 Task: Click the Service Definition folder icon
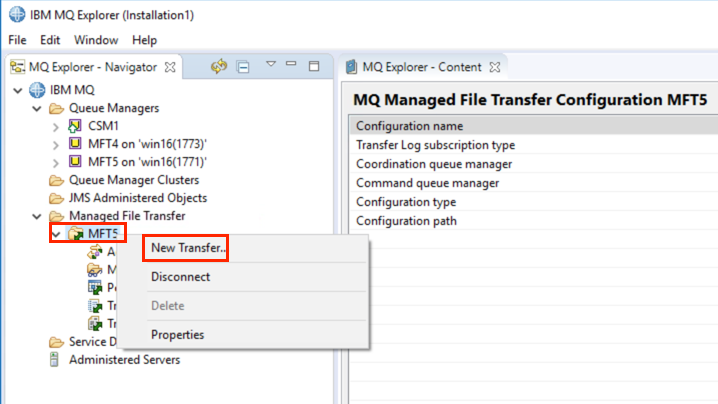click(x=56, y=342)
